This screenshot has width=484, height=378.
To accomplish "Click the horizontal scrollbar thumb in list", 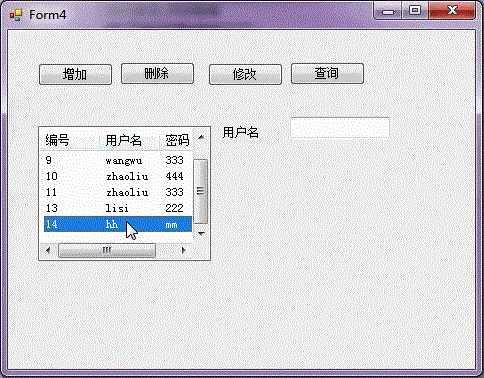I will point(107,250).
